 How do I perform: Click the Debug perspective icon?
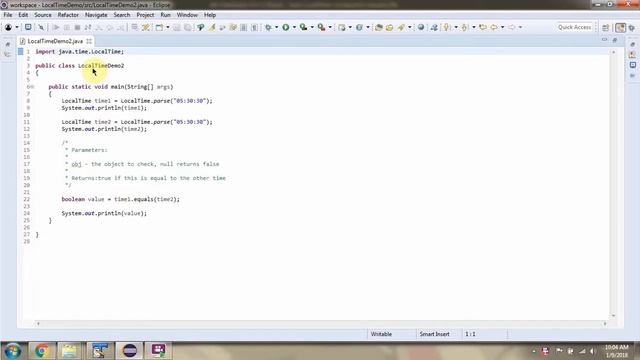pos(632,28)
